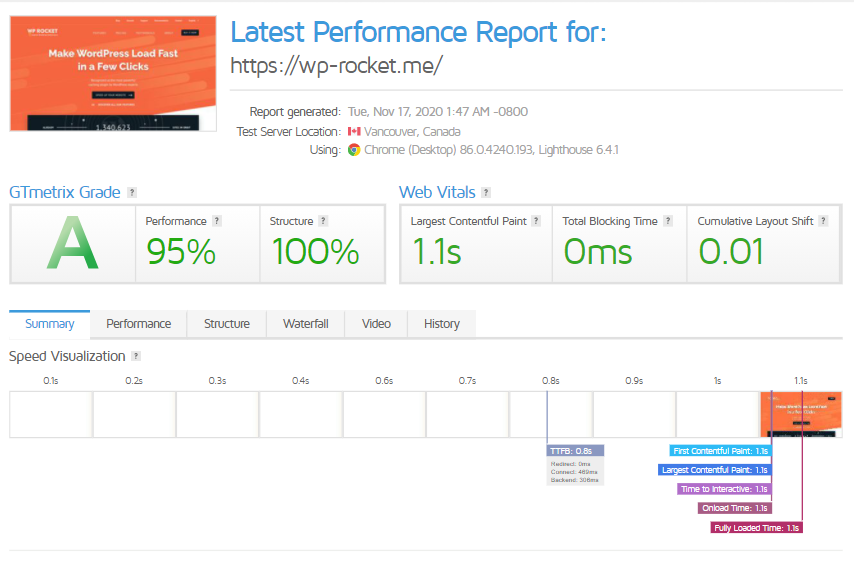Click the Test Server Location label
Screen dimensions: 854x563
pos(289,131)
